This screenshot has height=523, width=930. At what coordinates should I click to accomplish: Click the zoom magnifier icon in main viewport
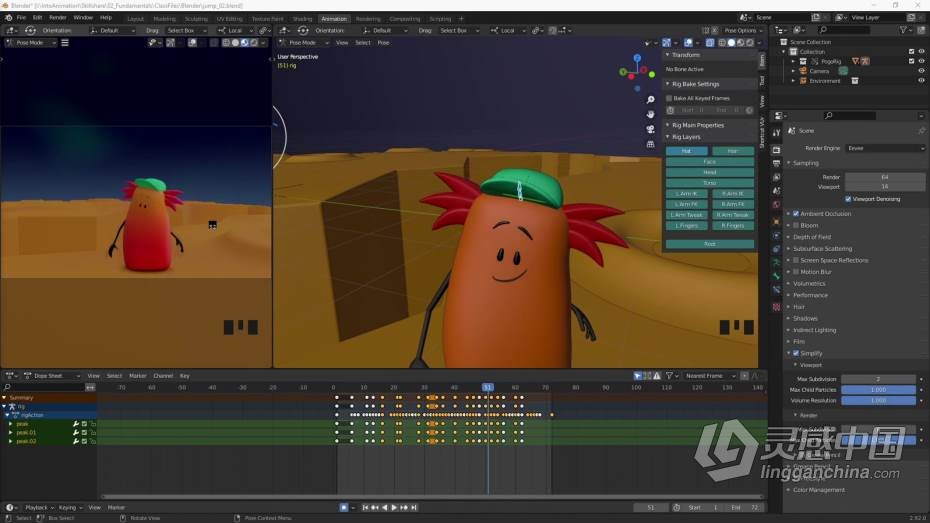pos(651,100)
